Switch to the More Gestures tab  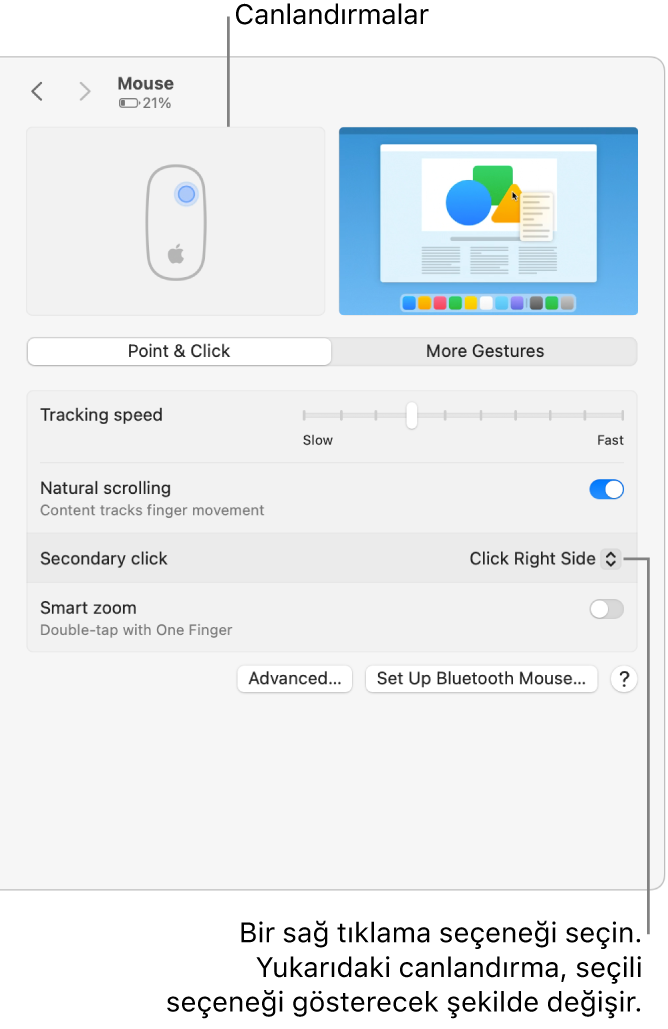coord(485,351)
